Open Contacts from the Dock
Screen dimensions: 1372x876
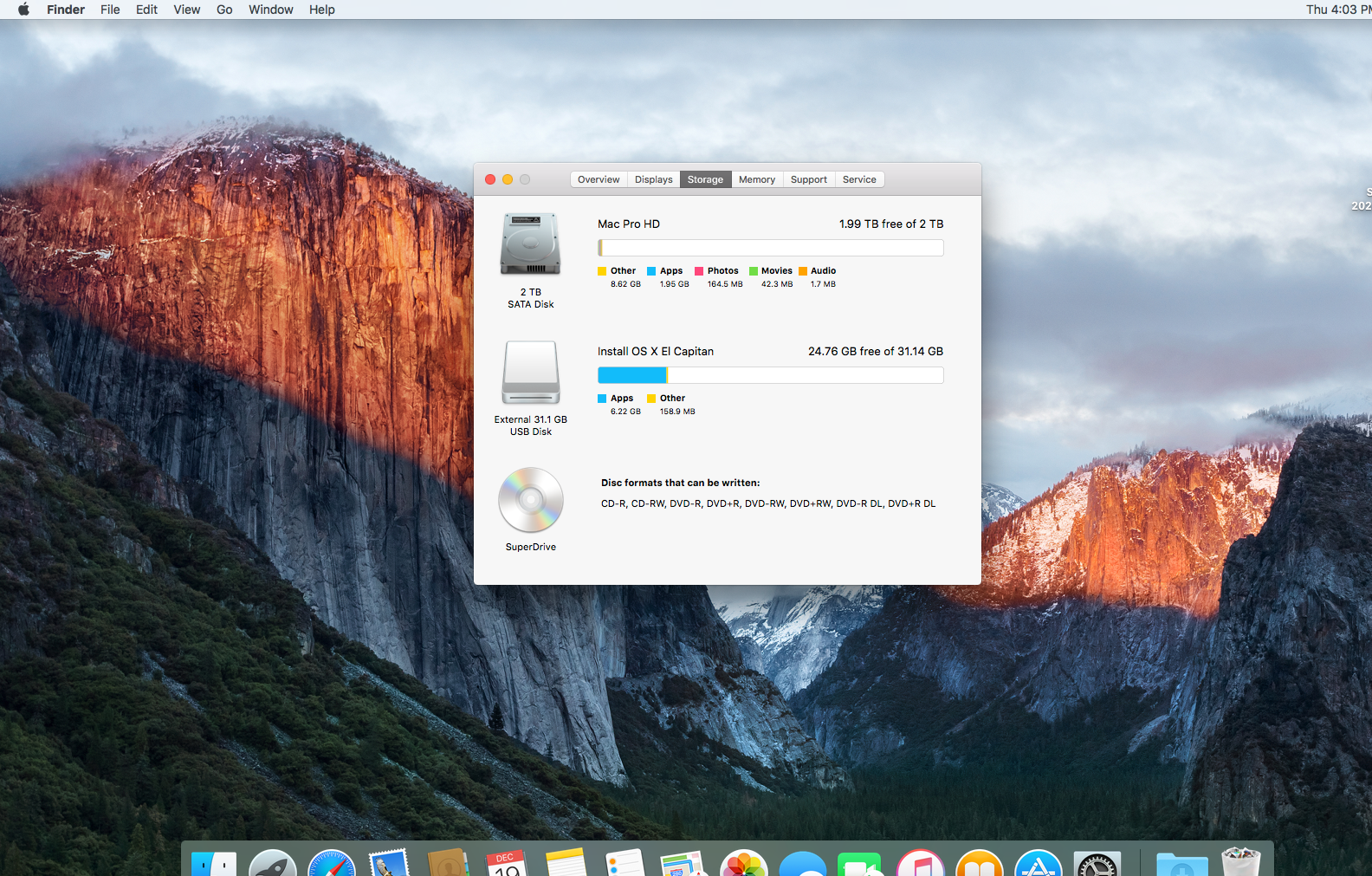pyautogui.click(x=448, y=863)
